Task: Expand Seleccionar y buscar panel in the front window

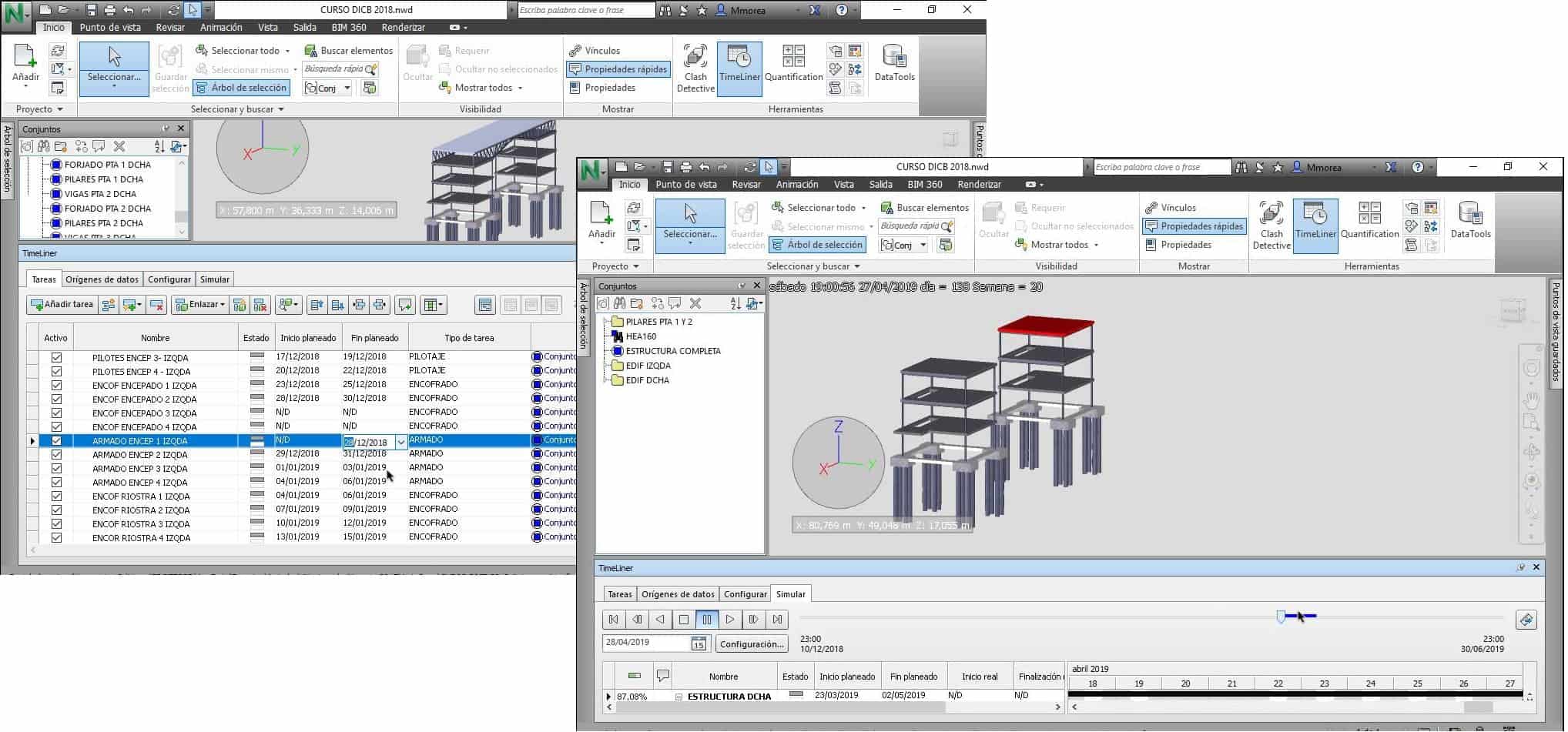Action: (x=813, y=266)
